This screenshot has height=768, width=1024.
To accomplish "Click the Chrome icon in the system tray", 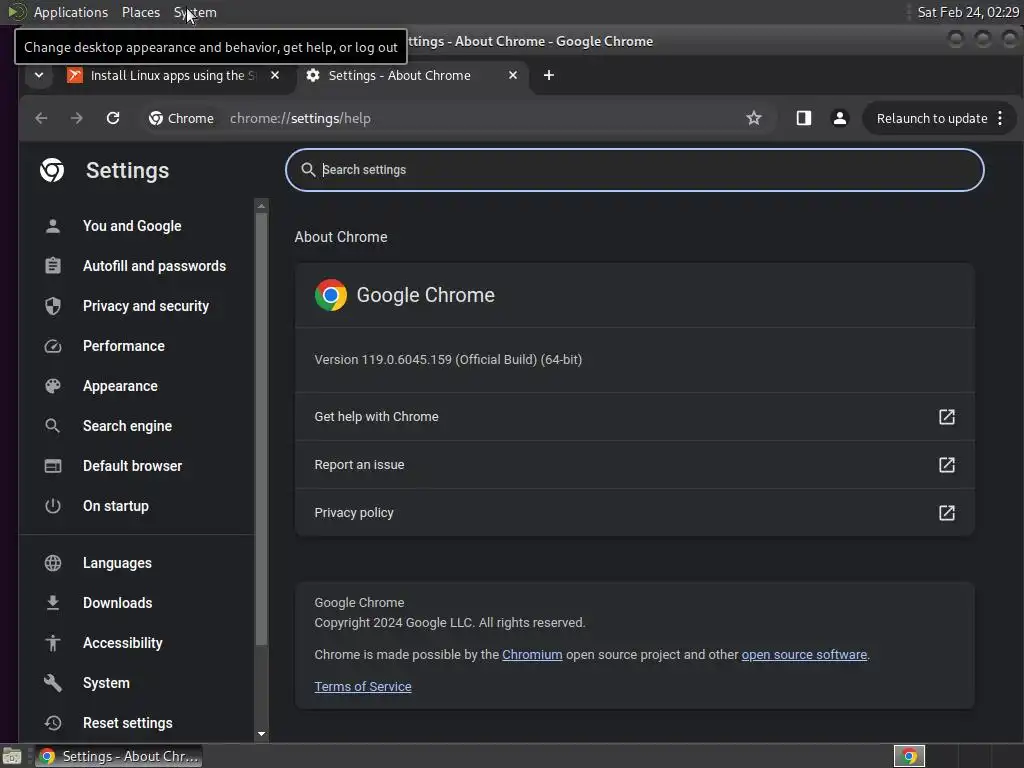I will 909,756.
